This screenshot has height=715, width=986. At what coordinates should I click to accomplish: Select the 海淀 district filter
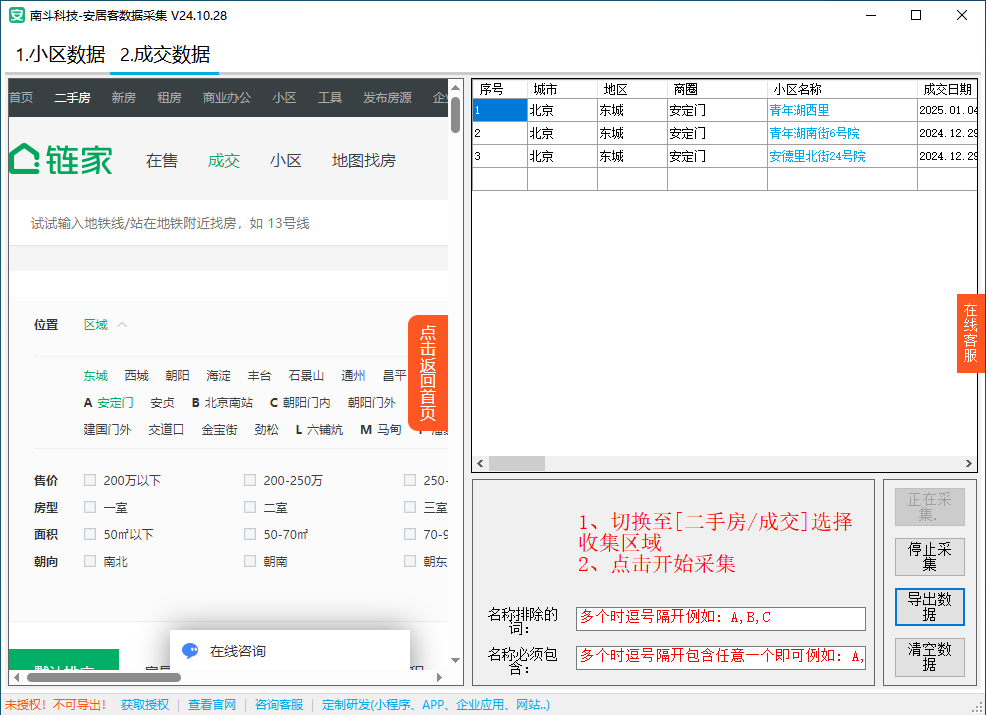218,375
